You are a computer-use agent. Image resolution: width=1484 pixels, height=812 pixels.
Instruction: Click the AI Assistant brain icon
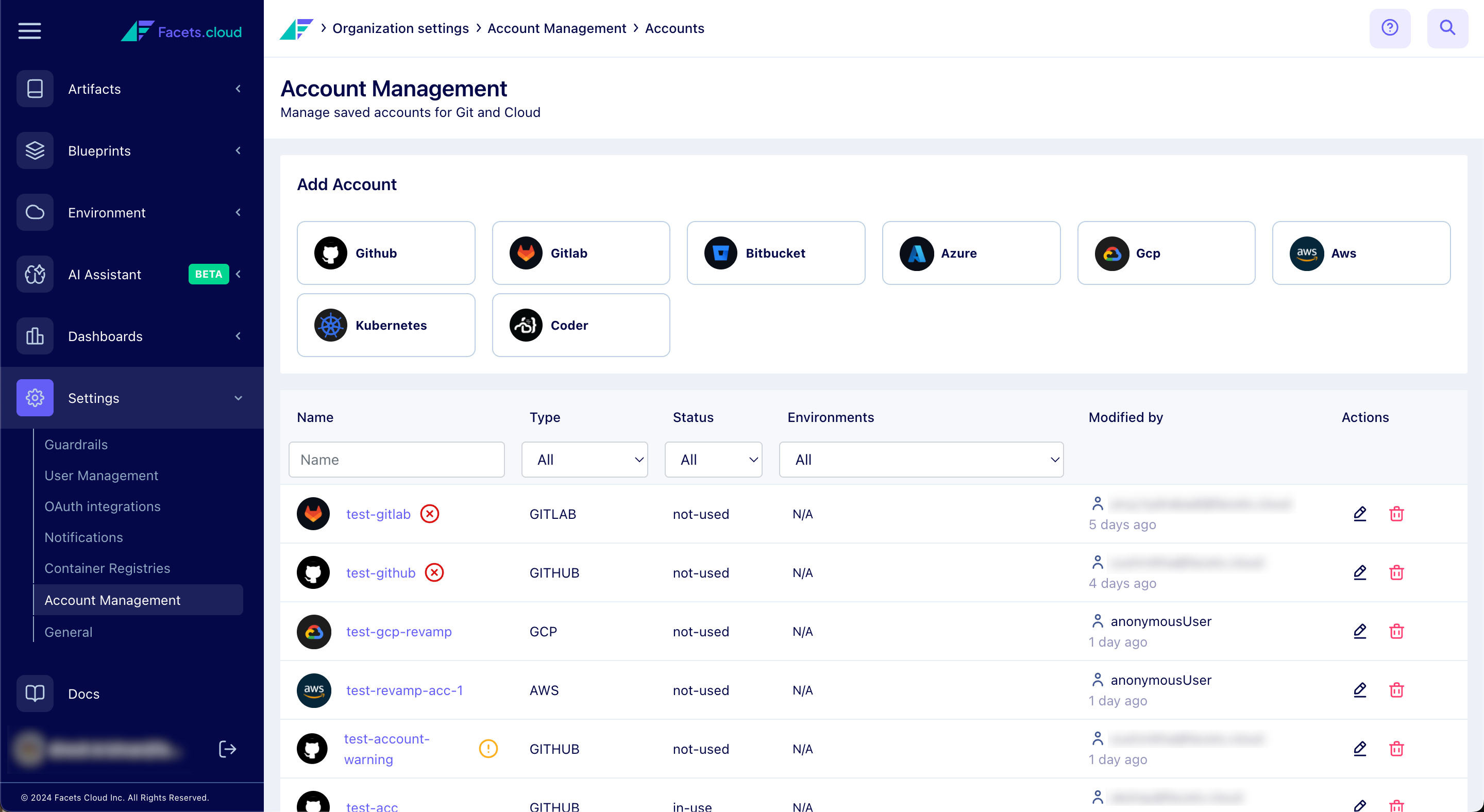35,274
